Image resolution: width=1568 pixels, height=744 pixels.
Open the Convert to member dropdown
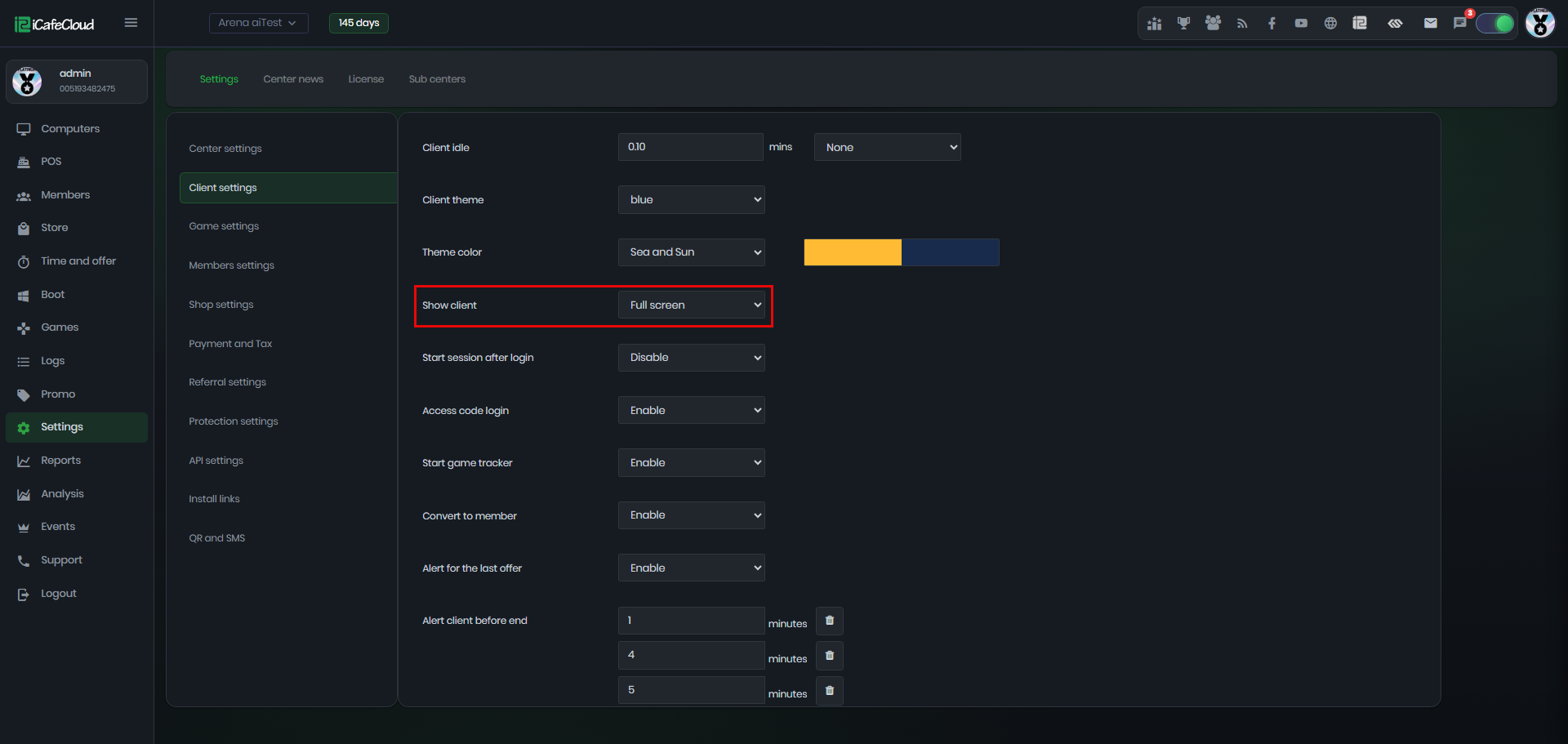point(691,515)
